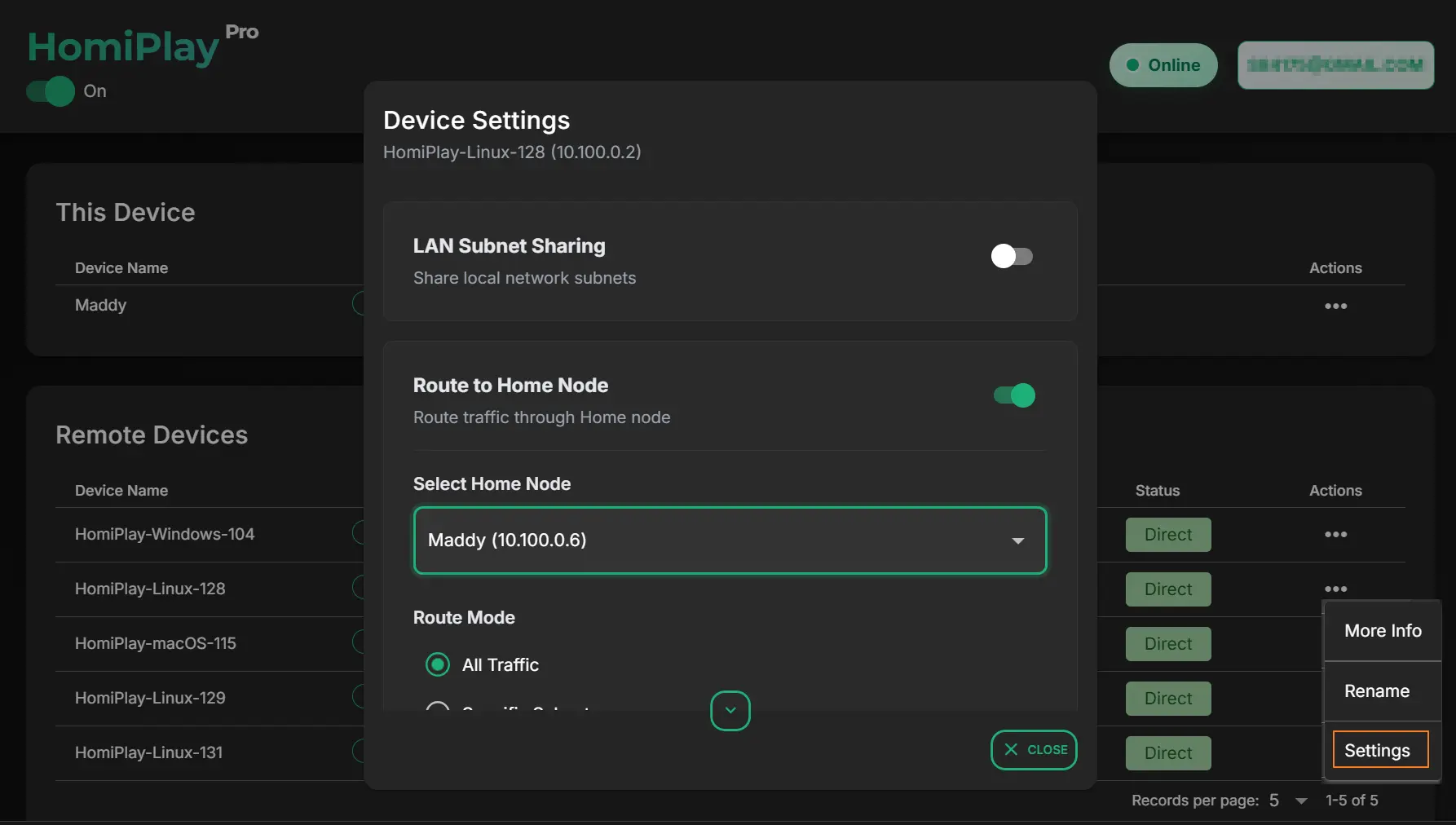Choose More Info from the context menu
Image resolution: width=1456 pixels, height=825 pixels.
click(1382, 631)
